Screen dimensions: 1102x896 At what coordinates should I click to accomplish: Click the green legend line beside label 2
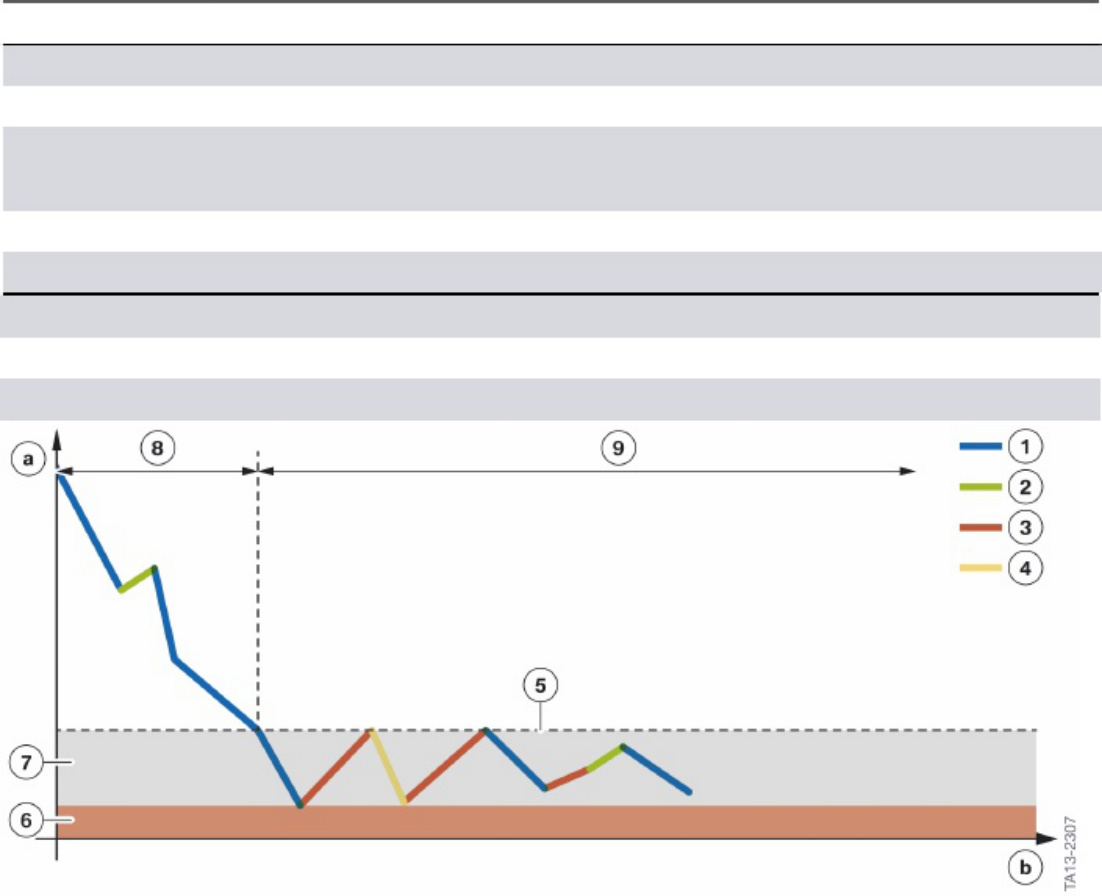coord(980,487)
